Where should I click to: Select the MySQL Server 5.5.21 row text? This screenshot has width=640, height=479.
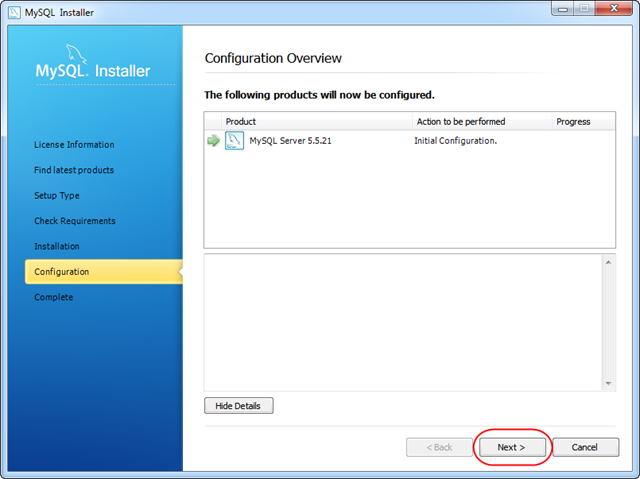pyautogui.click(x=290, y=141)
